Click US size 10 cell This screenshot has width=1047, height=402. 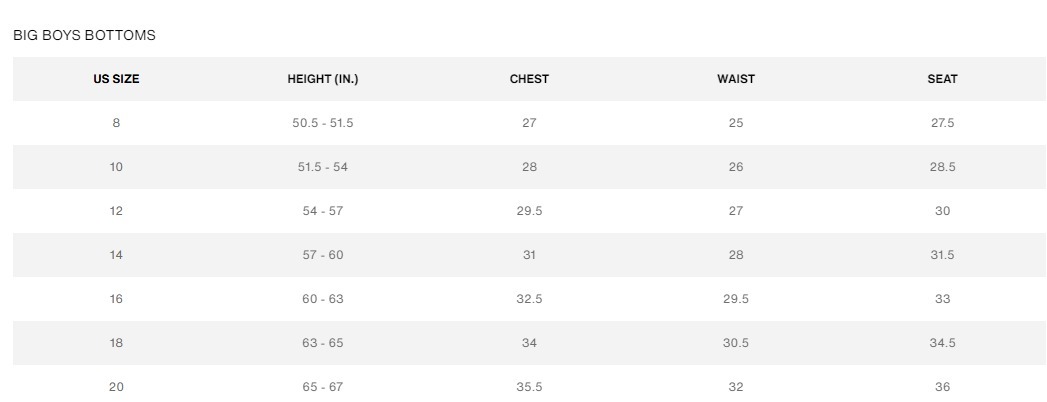pyautogui.click(x=116, y=167)
